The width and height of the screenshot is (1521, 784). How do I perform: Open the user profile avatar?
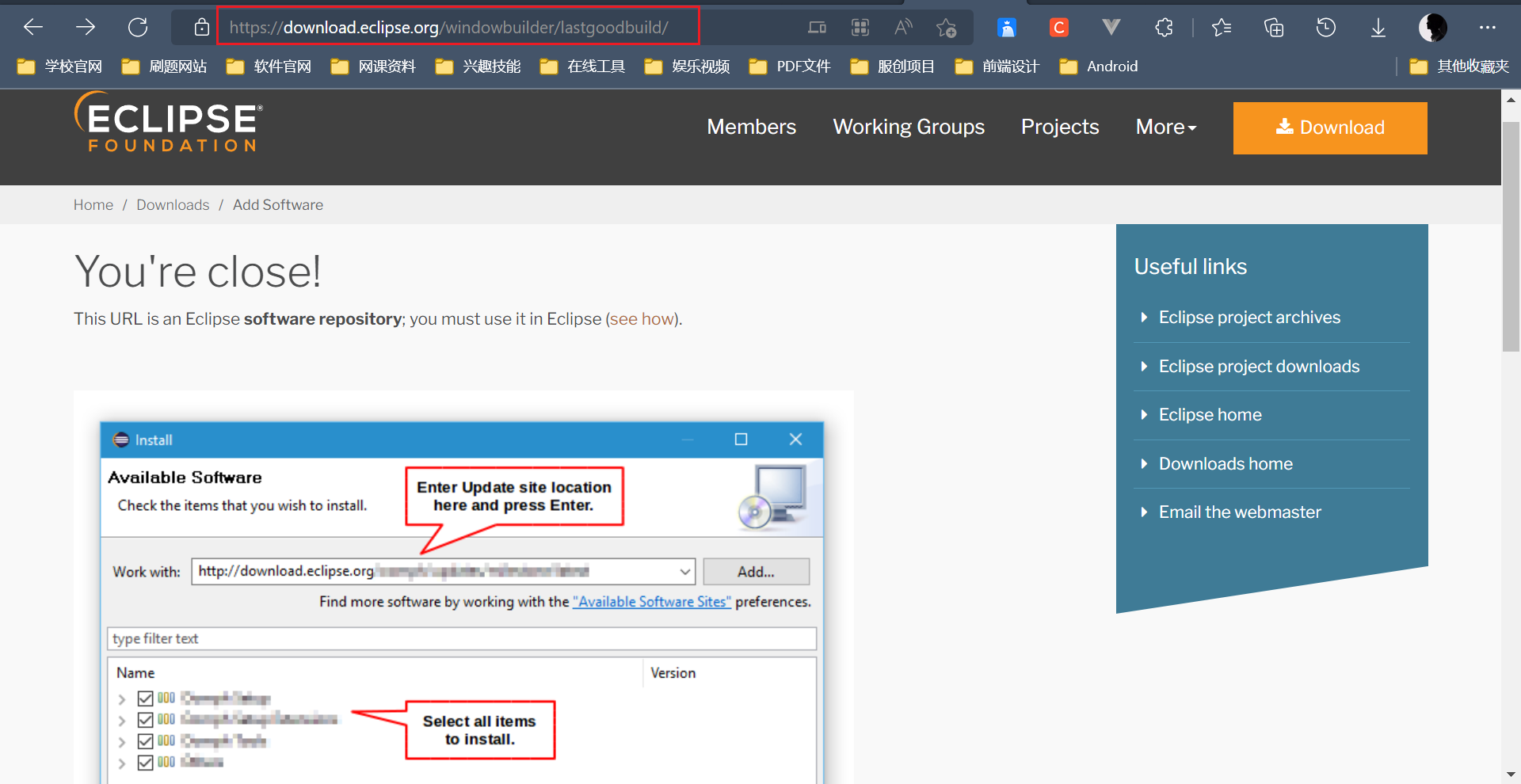(1432, 28)
